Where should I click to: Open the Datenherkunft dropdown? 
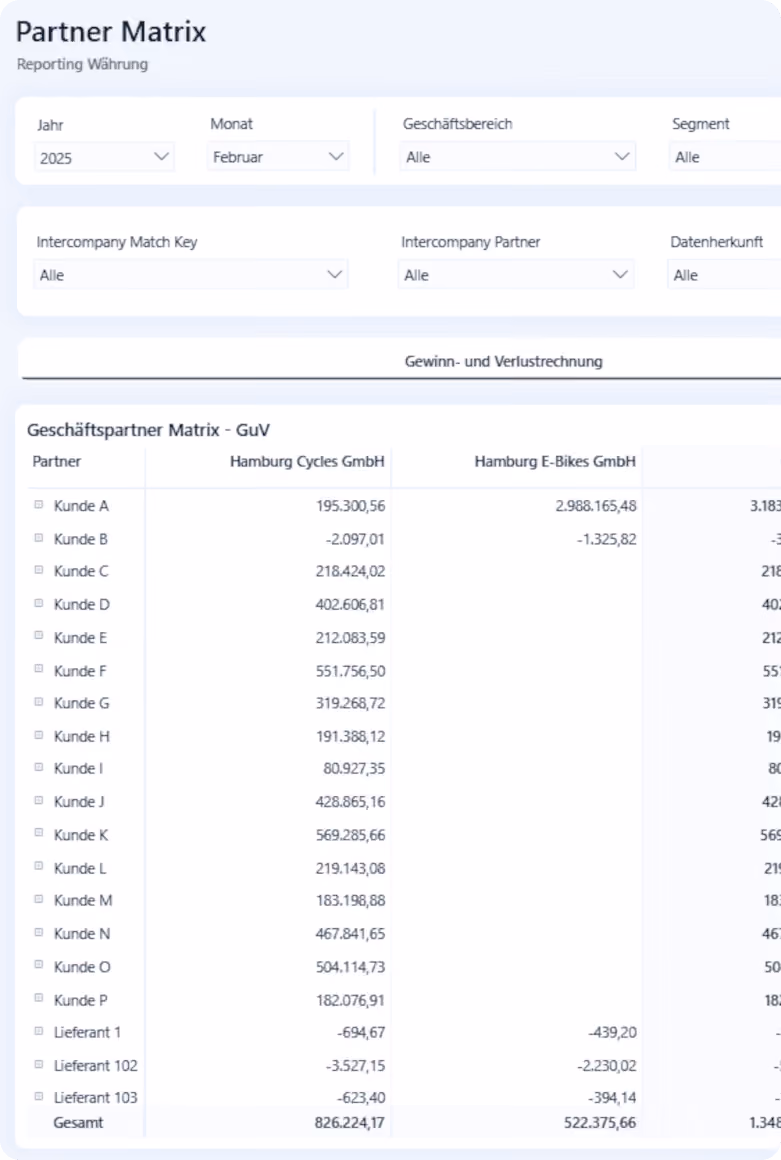724,274
